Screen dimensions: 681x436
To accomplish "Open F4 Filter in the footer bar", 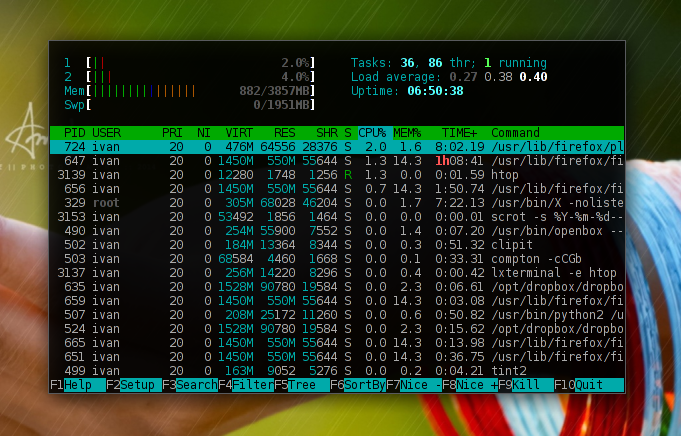I will (245, 385).
